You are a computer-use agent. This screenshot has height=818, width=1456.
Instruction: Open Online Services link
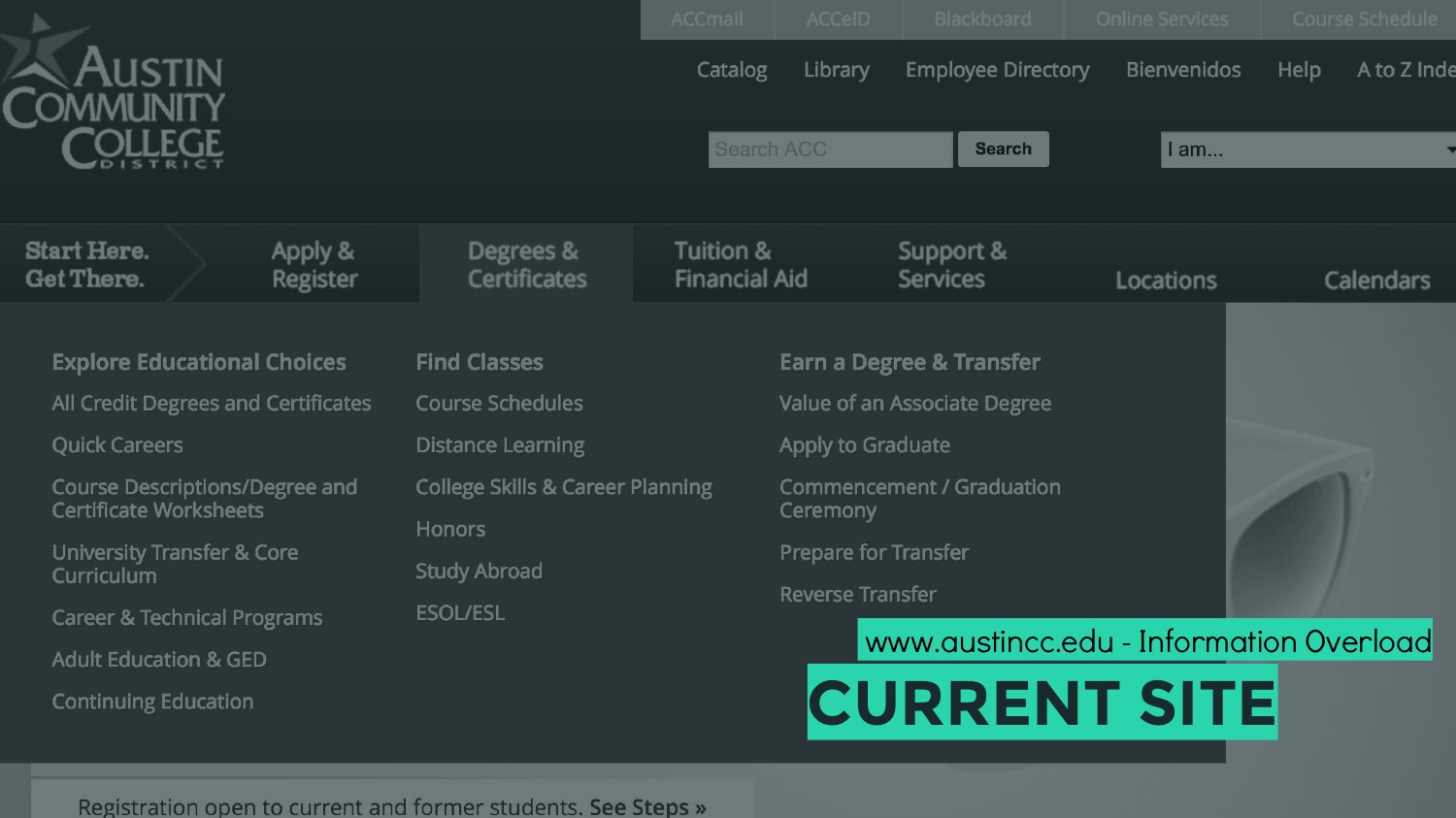coord(1161,19)
